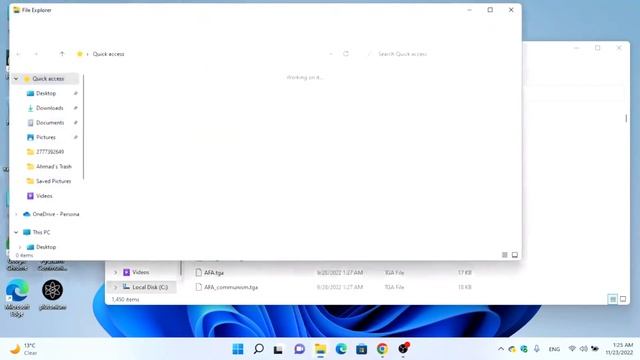Switch background window to details view

(x=613, y=299)
